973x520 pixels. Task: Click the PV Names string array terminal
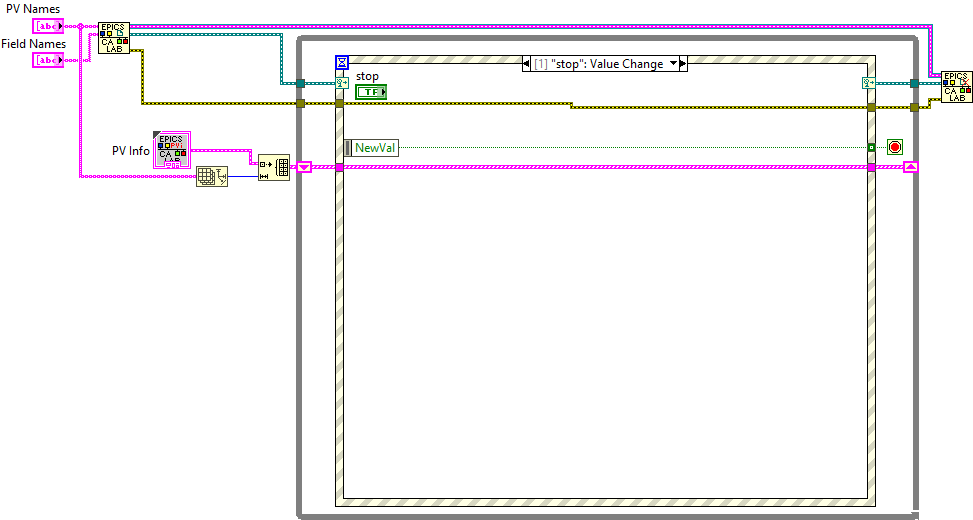47,25
